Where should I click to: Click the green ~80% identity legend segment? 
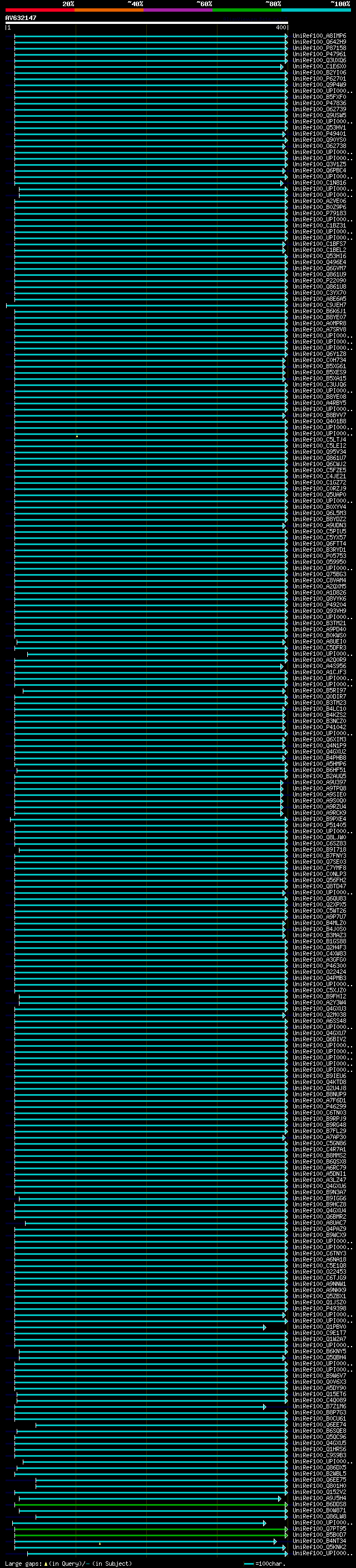(x=247, y=10)
